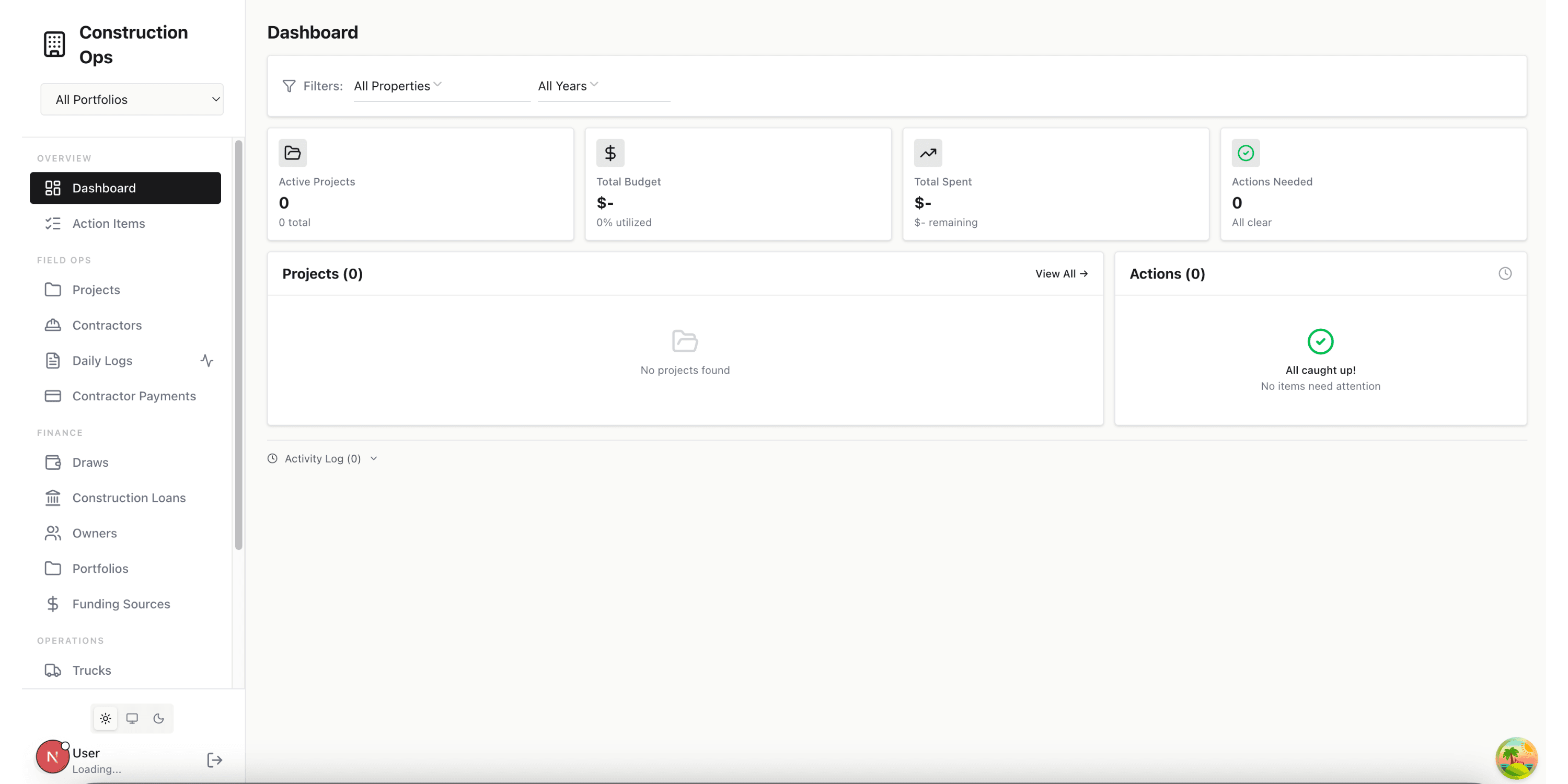Image resolution: width=1568 pixels, height=784 pixels.
Task: Click the Actions (0) panel heading
Action: [1167, 274]
